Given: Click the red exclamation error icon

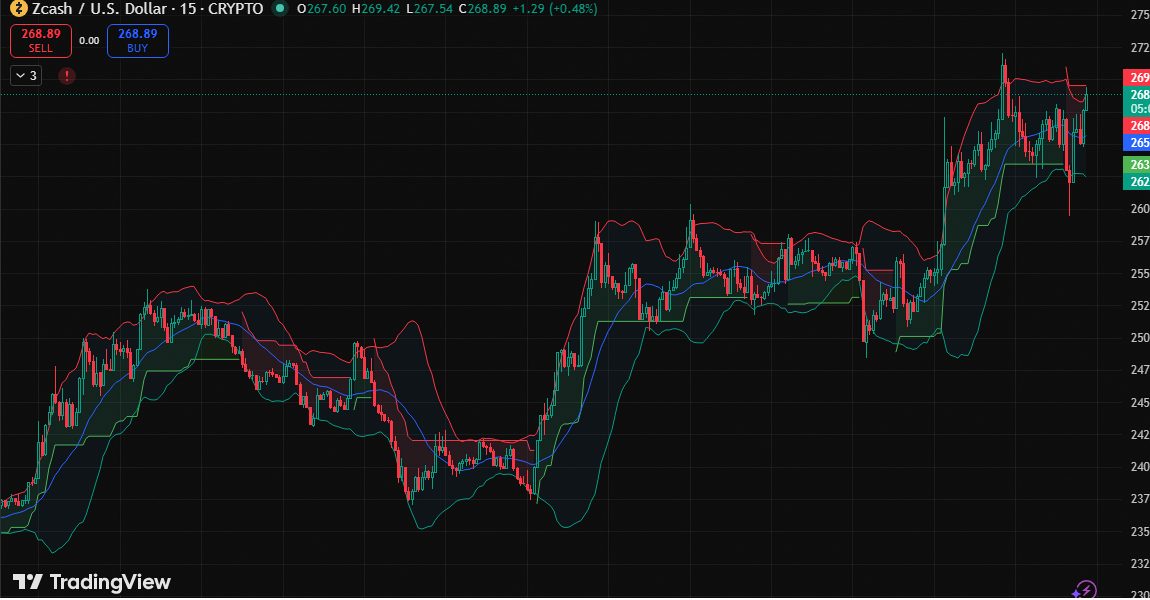Looking at the screenshot, I should (67, 76).
